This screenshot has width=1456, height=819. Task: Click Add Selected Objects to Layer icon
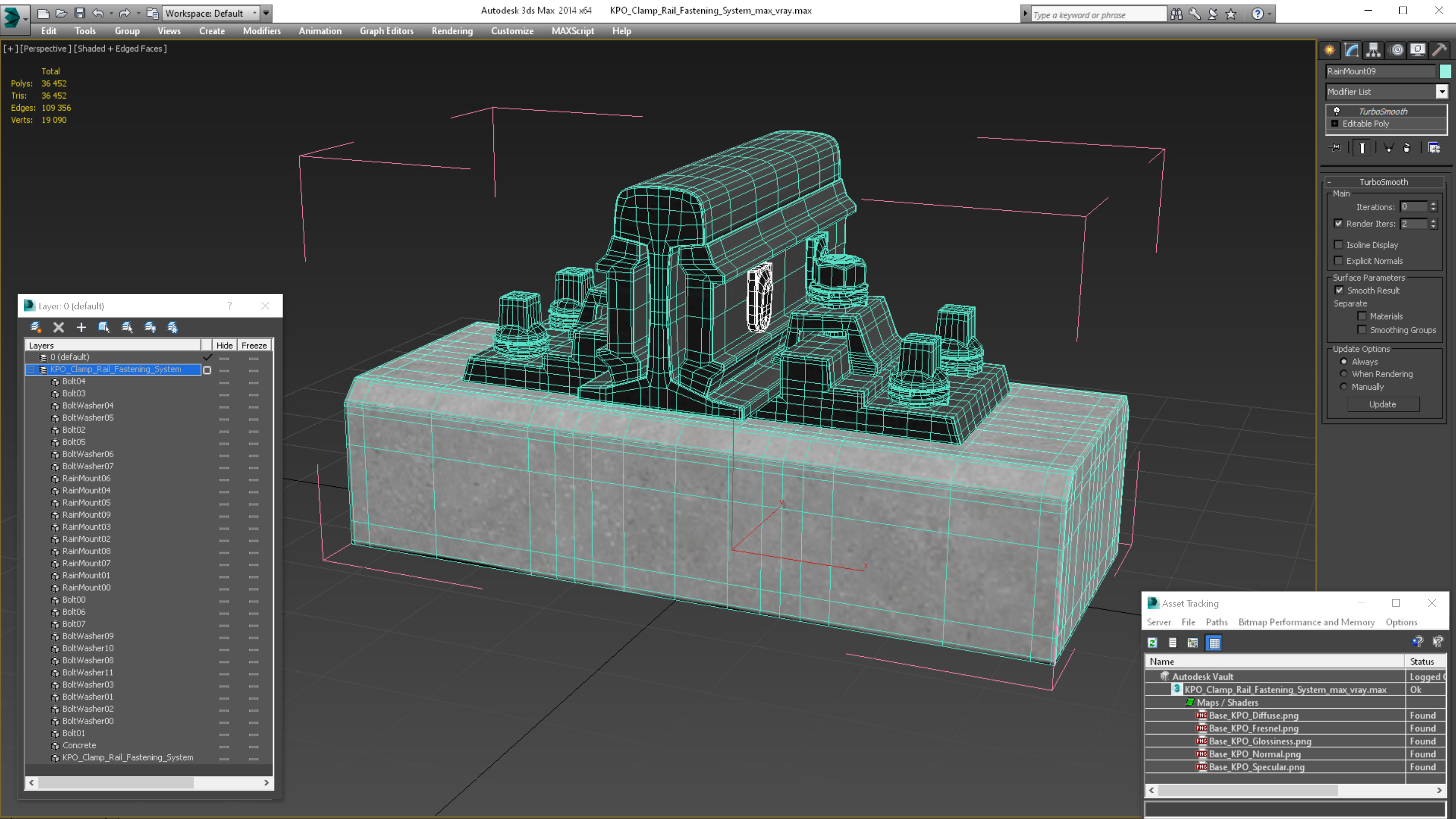pyautogui.click(x=81, y=327)
